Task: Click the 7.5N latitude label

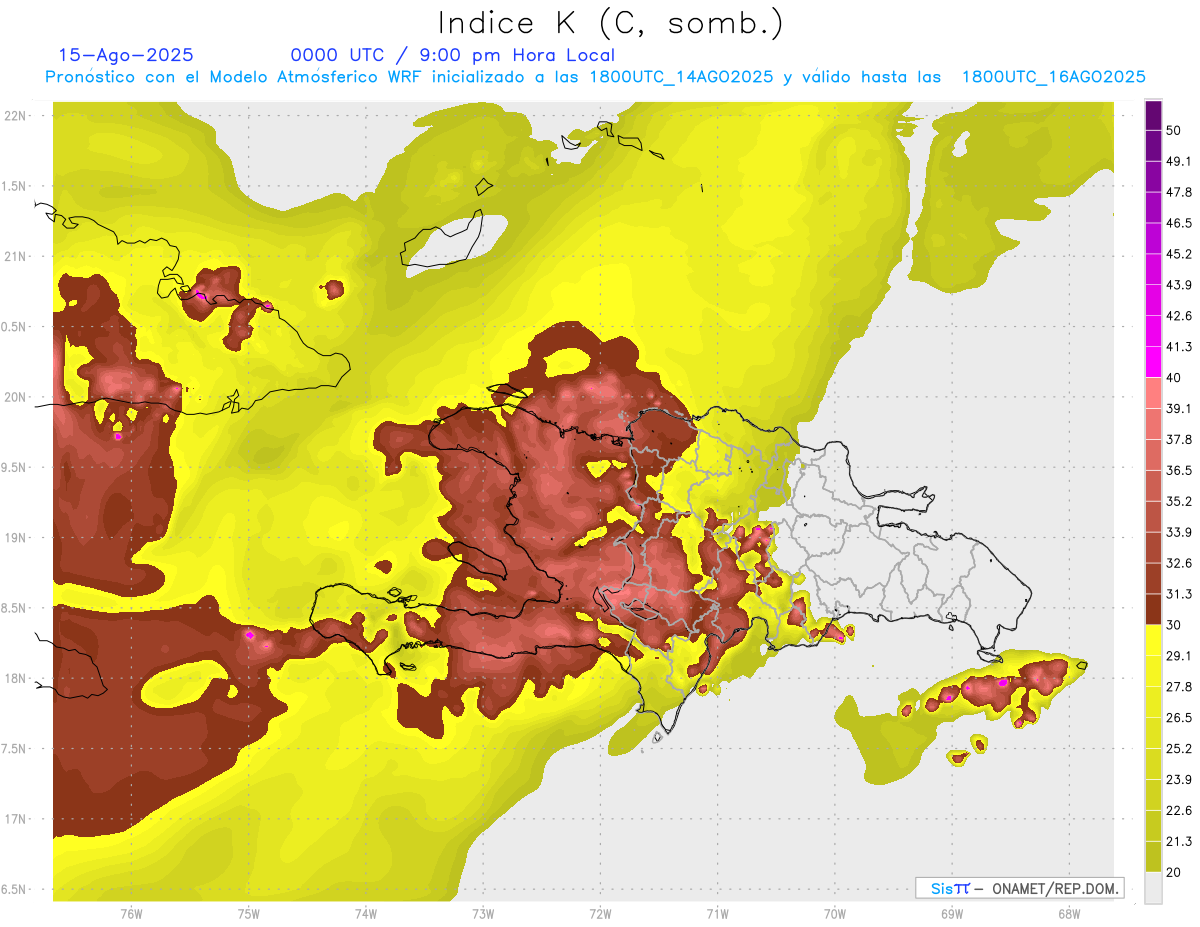Action: 15,748
